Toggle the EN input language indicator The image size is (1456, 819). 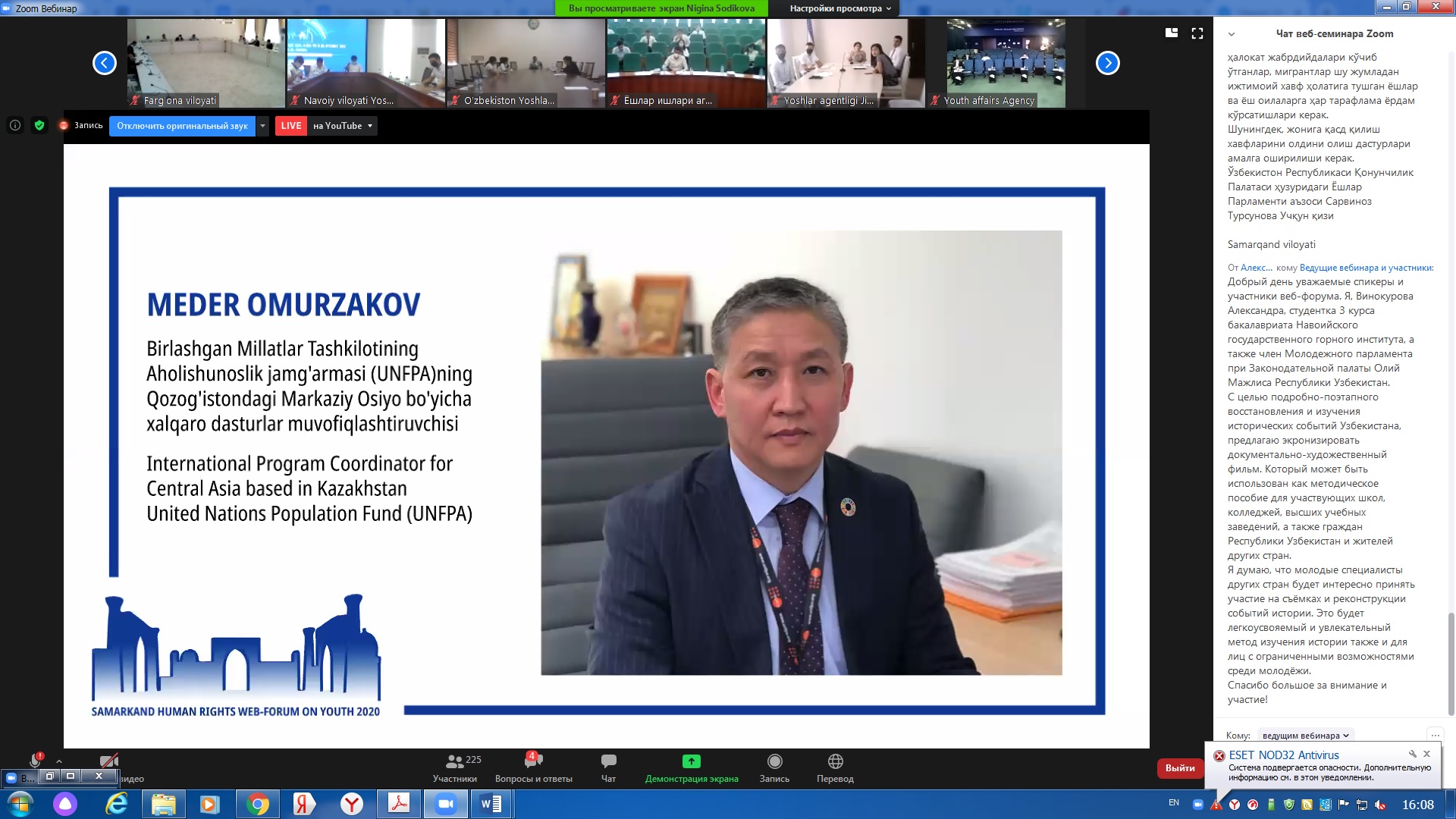(1174, 803)
